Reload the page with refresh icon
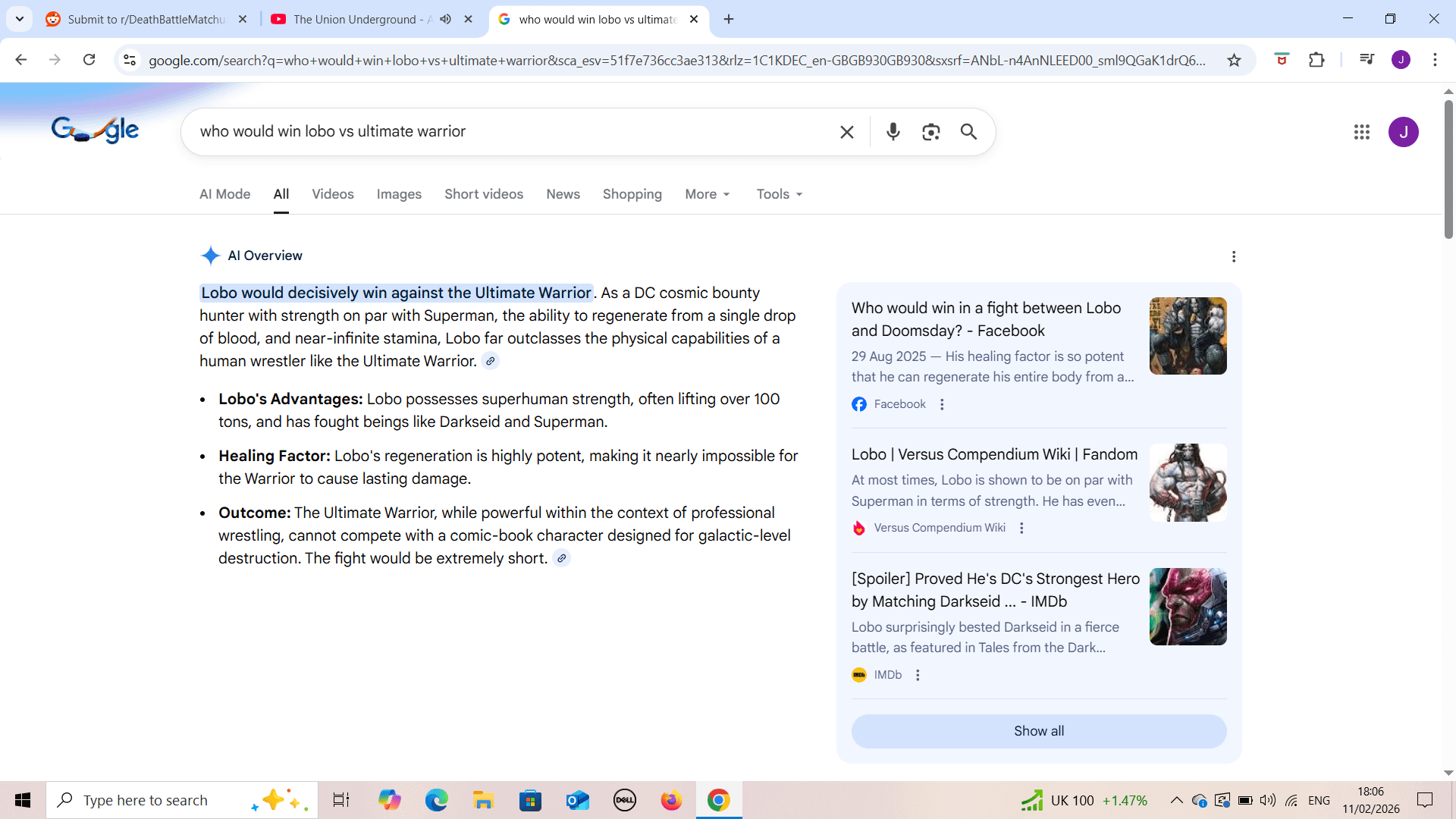This screenshot has width=1456, height=819. tap(89, 60)
